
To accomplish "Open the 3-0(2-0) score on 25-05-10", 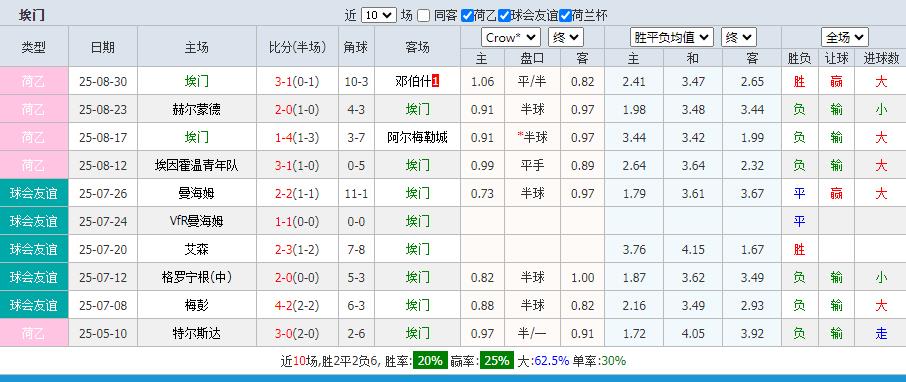I will pyautogui.click(x=297, y=333).
